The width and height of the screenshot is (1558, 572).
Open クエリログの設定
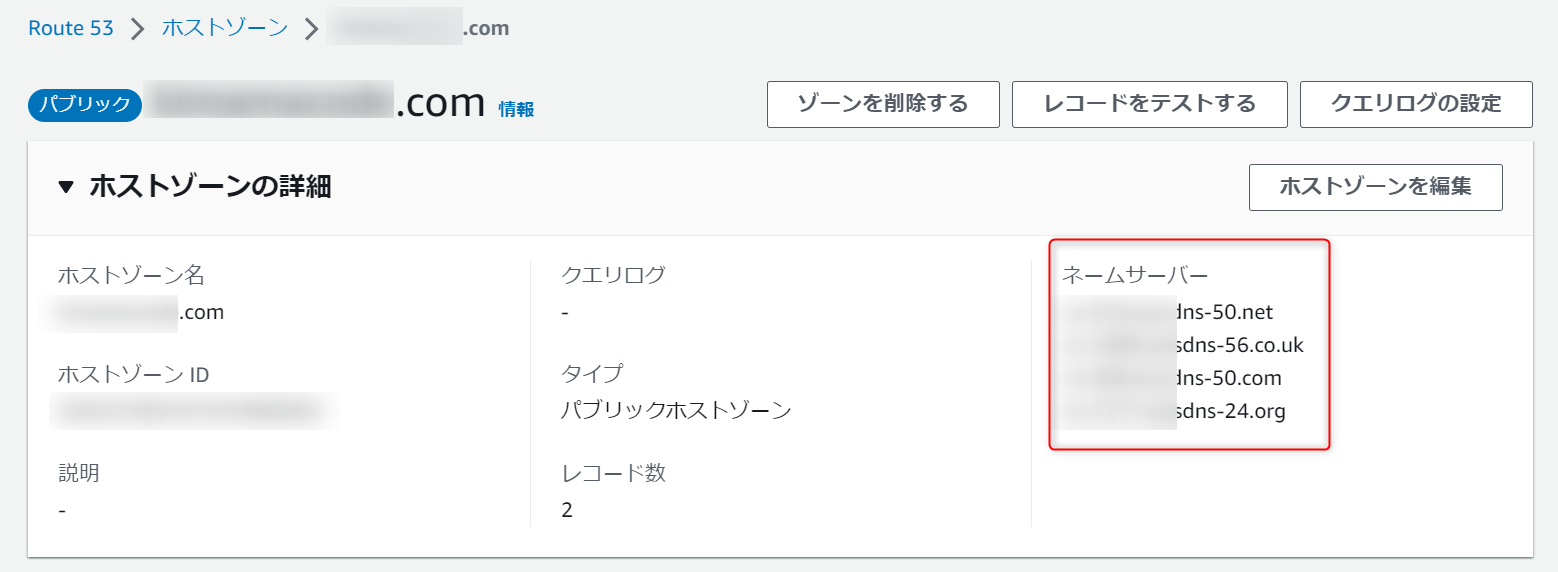tap(1416, 104)
